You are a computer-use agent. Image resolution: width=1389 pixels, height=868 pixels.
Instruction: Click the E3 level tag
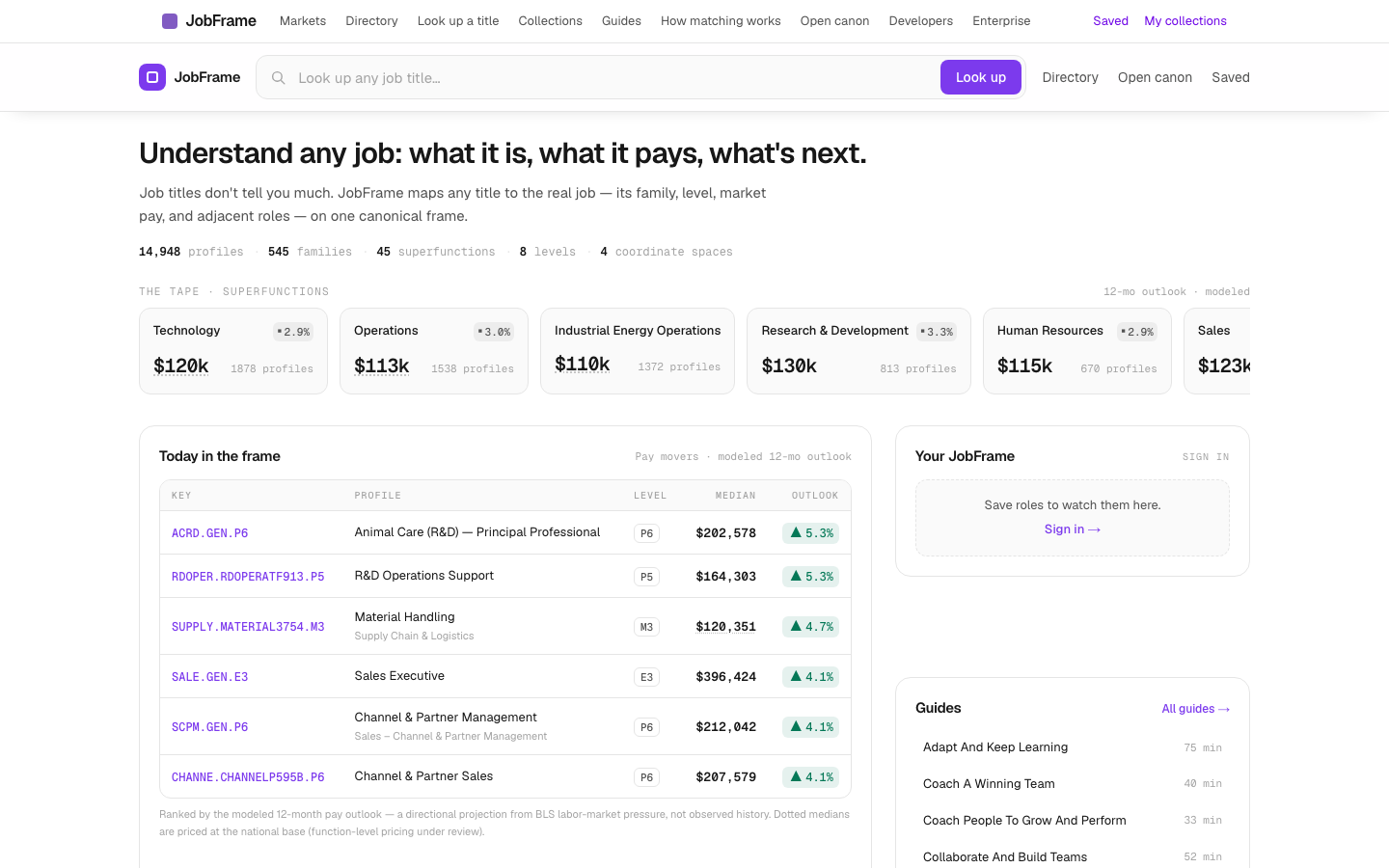tap(646, 677)
